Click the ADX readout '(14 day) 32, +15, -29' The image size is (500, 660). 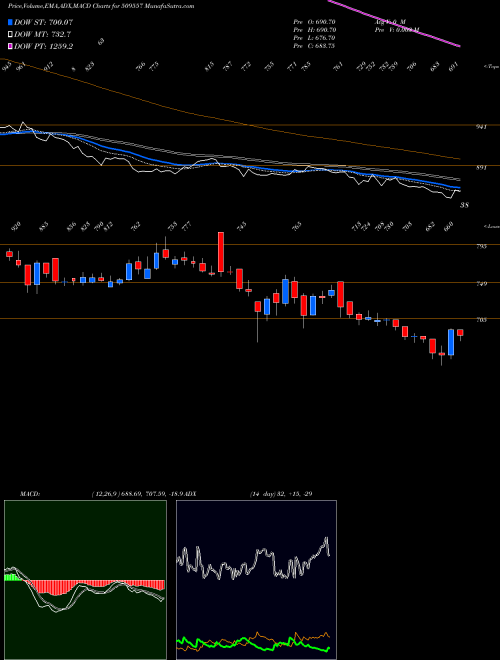[281, 494]
